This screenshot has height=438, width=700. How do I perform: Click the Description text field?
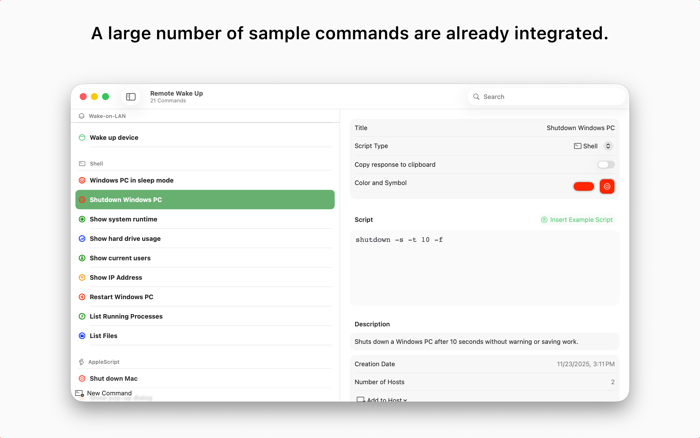pos(485,342)
